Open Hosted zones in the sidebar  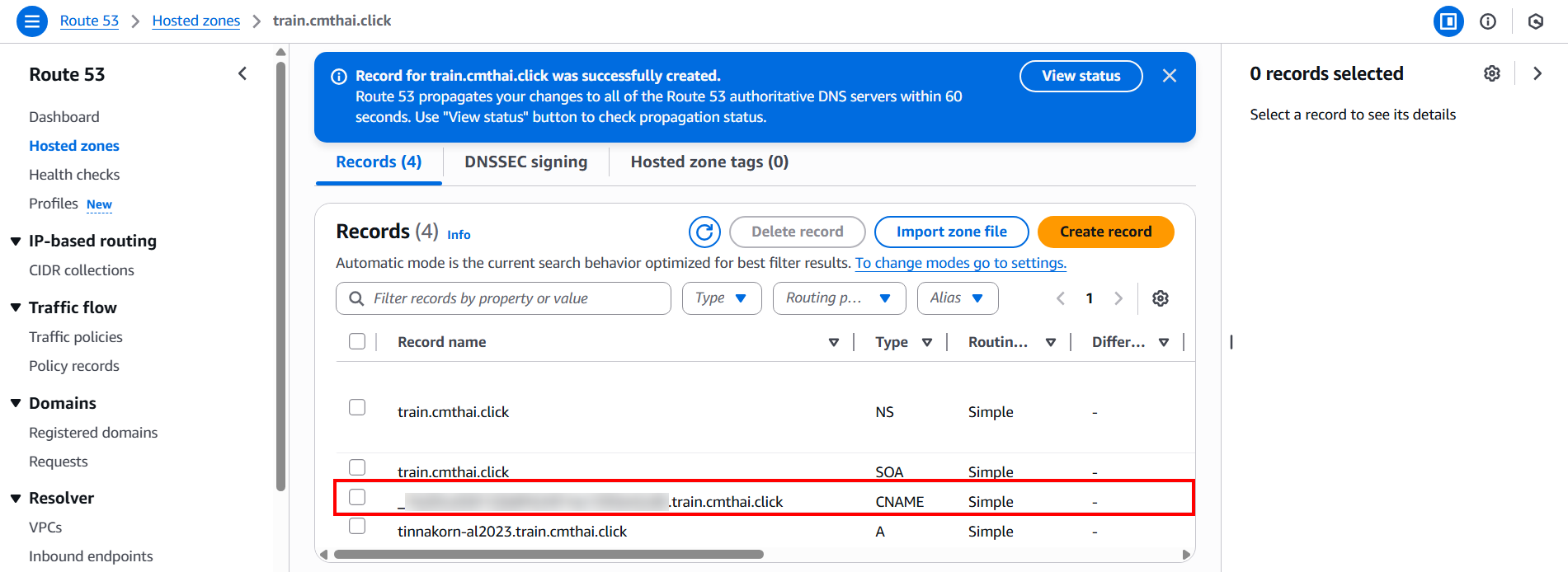[x=74, y=146]
